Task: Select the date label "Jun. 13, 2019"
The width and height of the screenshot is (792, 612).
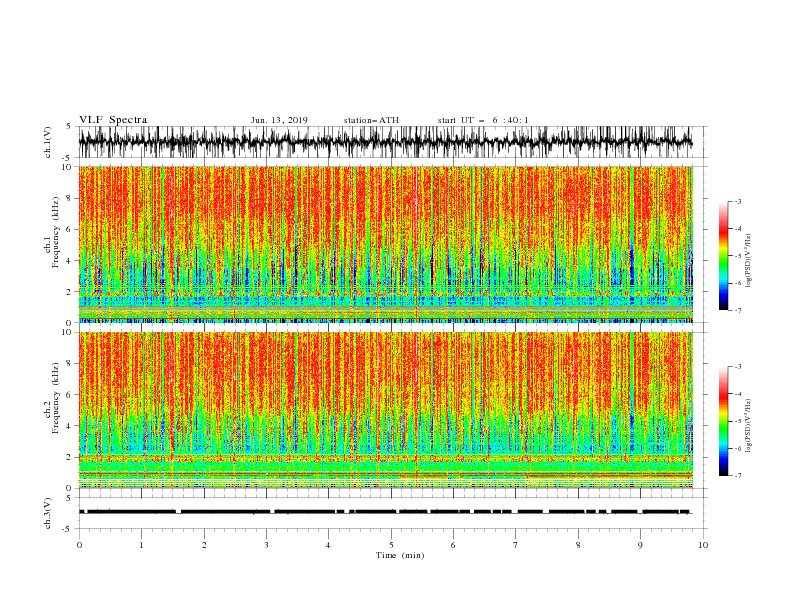Action: point(279,120)
